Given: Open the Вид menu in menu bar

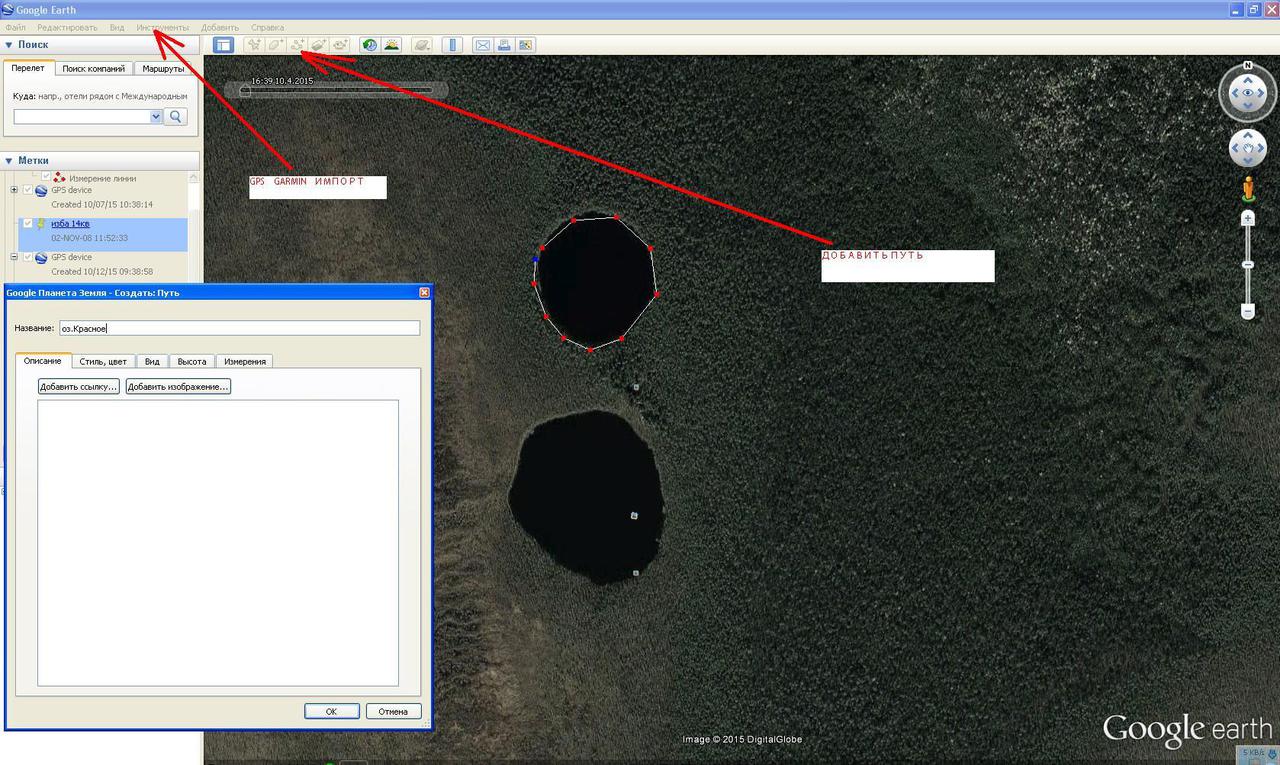Looking at the screenshot, I should [x=117, y=27].
